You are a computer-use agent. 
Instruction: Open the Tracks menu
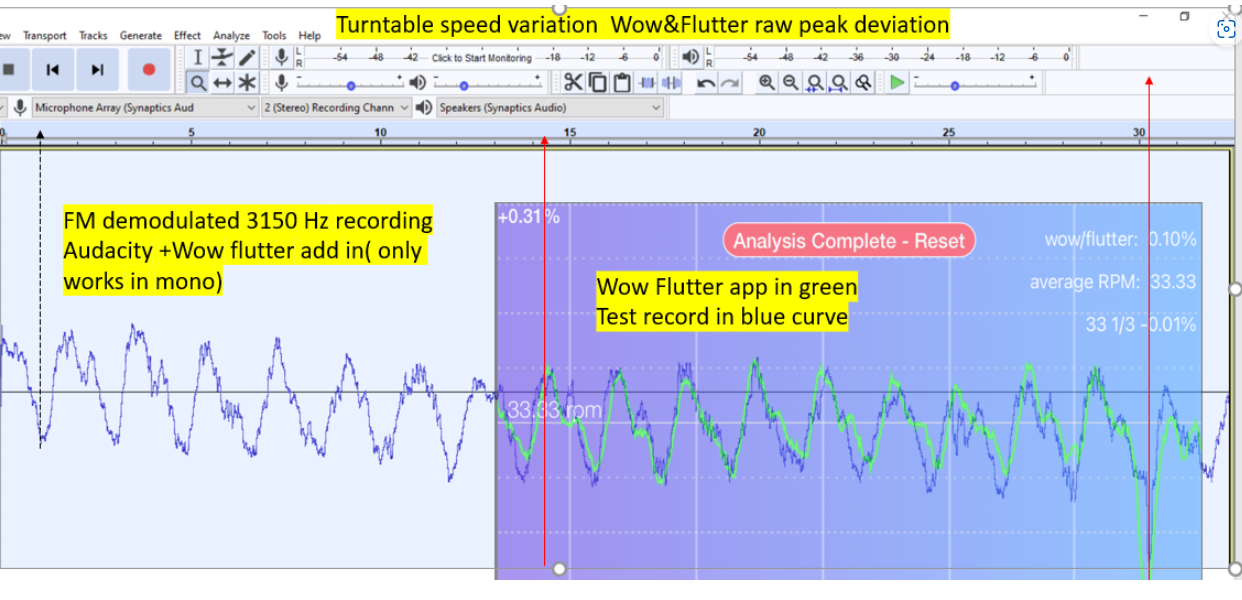coord(93,35)
